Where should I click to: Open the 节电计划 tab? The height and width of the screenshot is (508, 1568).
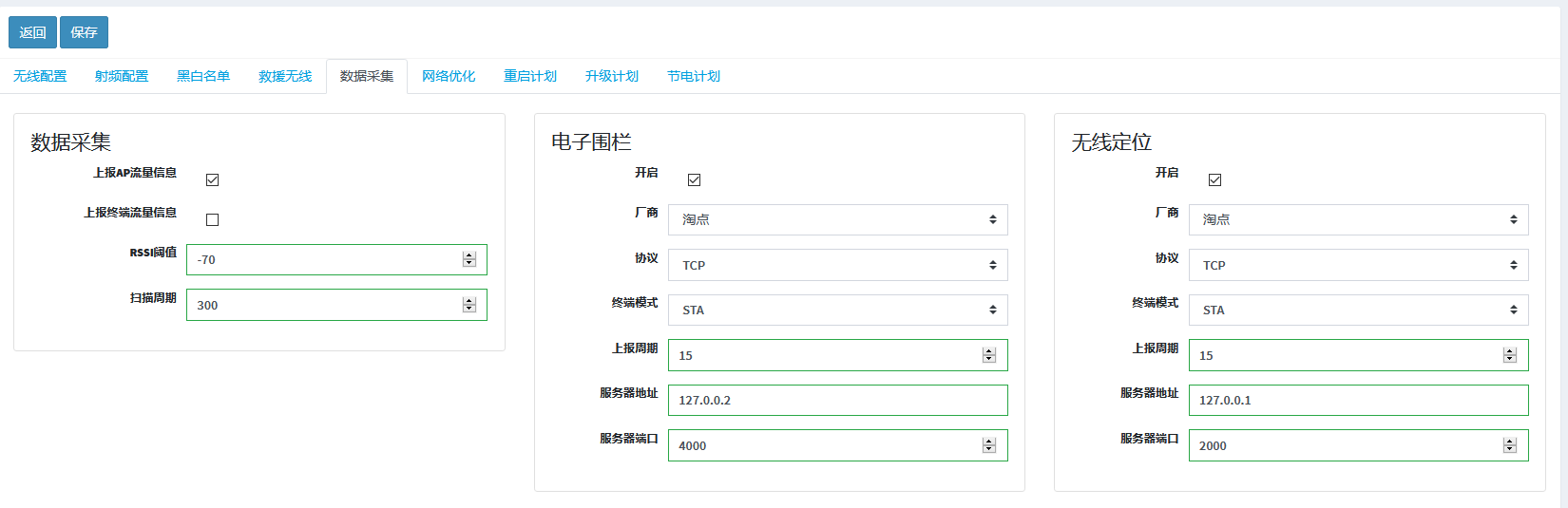click(x=694, y=76)
